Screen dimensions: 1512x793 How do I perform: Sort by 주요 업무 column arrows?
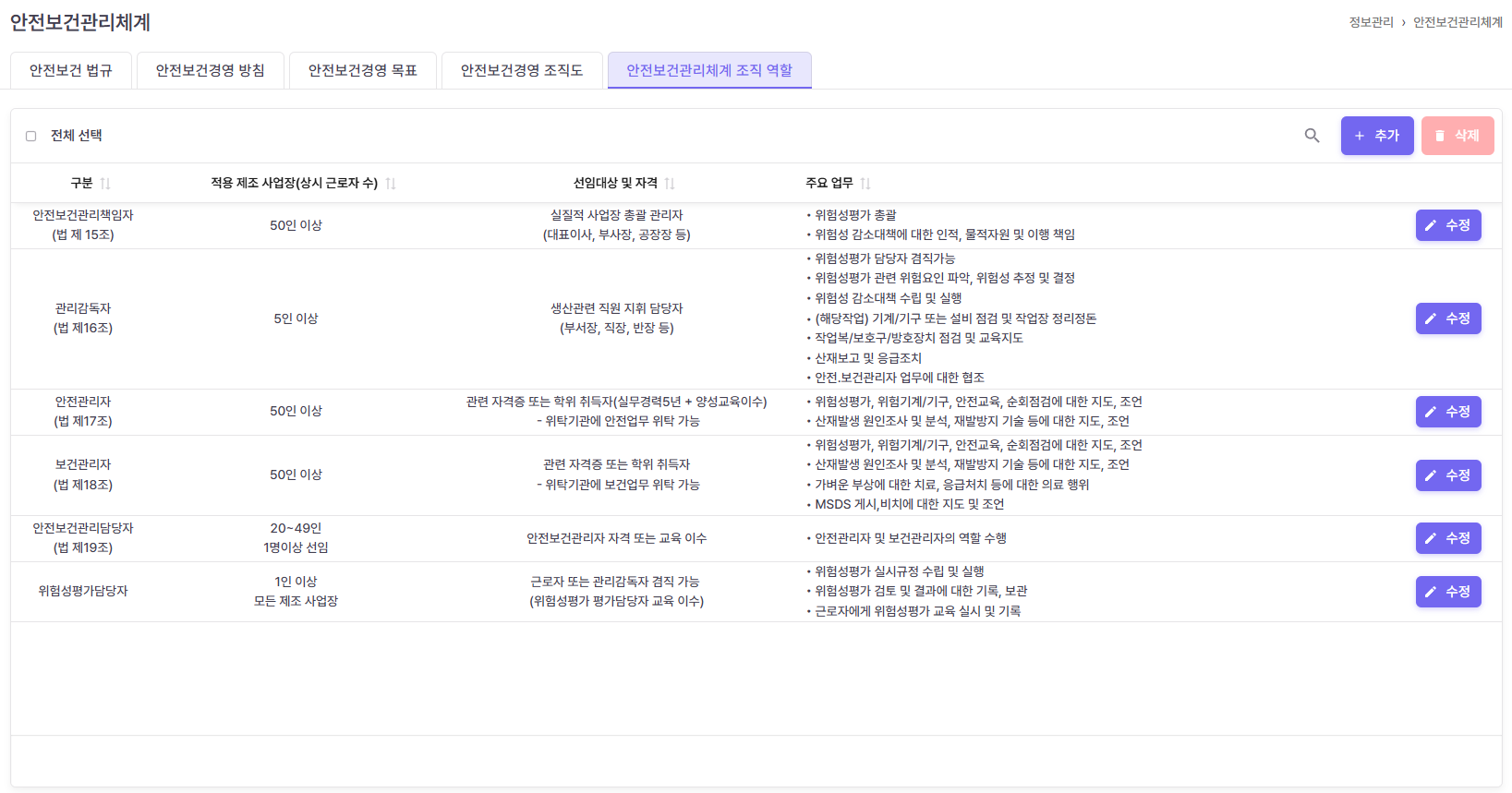(865, 184)
